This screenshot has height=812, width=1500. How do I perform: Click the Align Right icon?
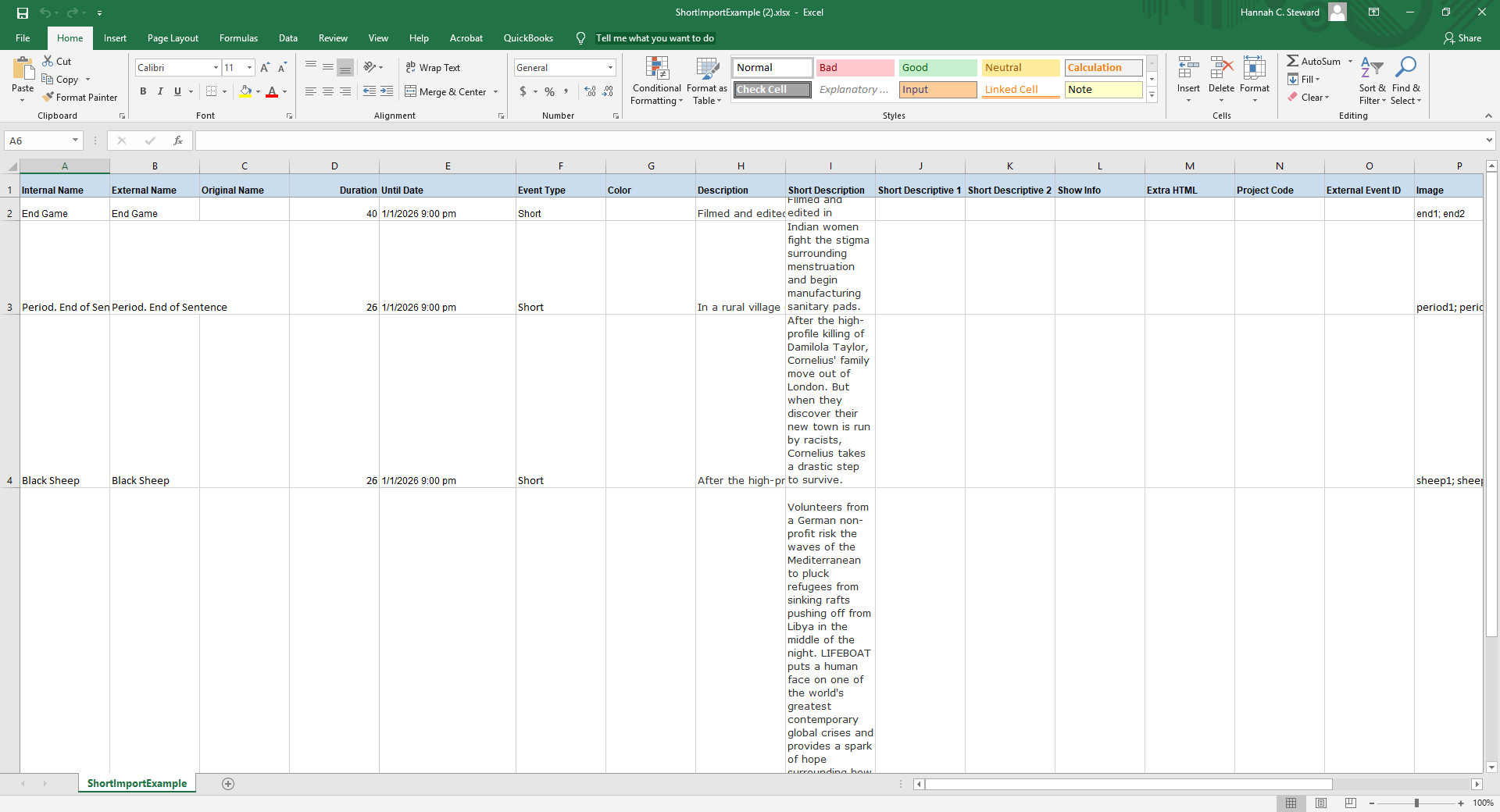tap(345, 91)
